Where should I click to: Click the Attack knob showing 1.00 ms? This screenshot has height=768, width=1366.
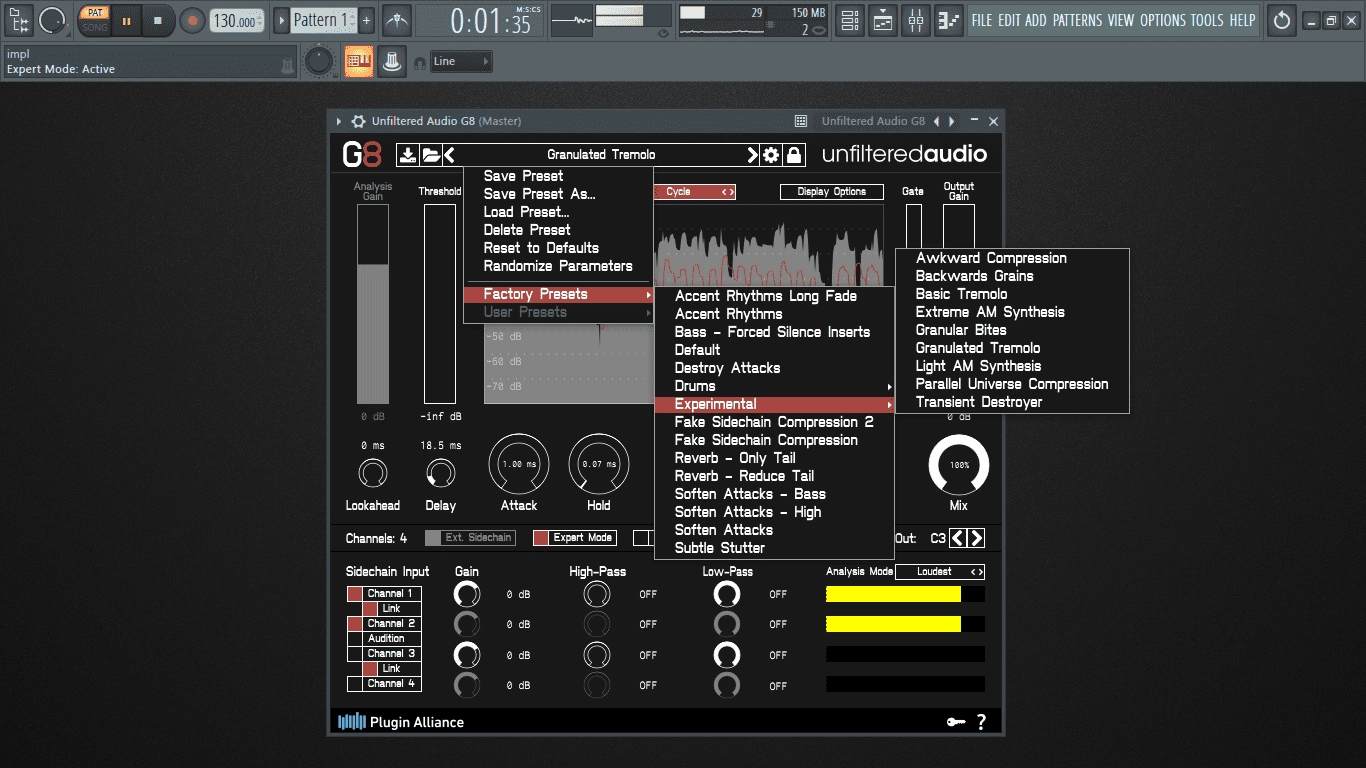(x=519, y=465)
